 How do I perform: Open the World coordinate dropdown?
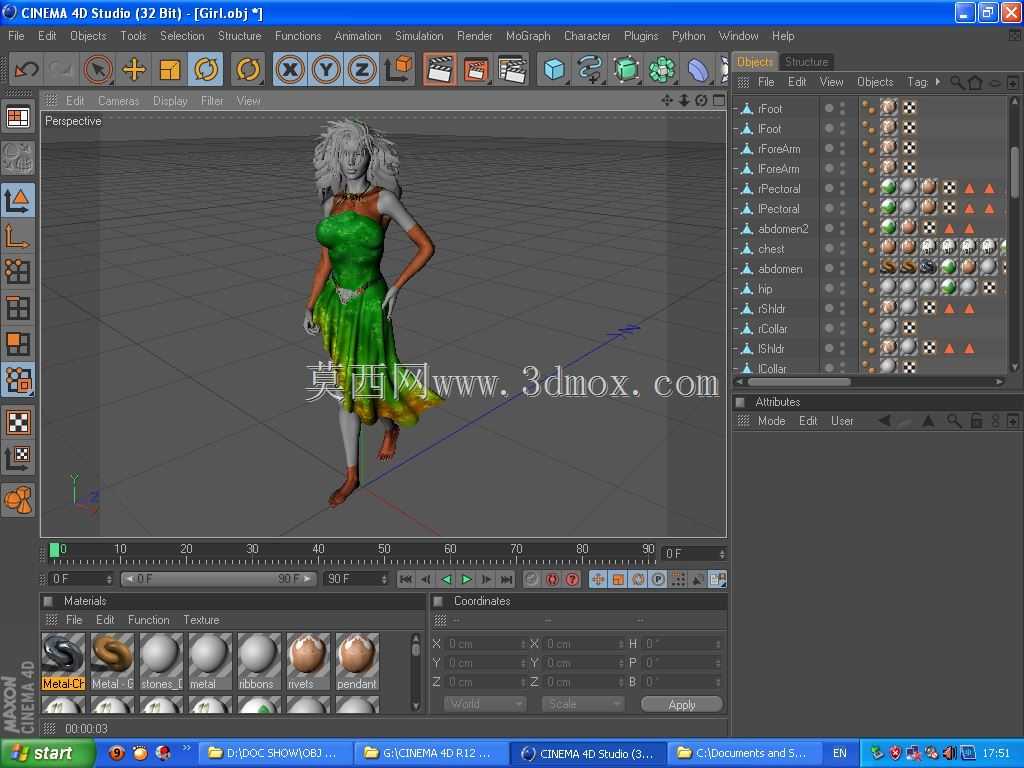point(485,704)
